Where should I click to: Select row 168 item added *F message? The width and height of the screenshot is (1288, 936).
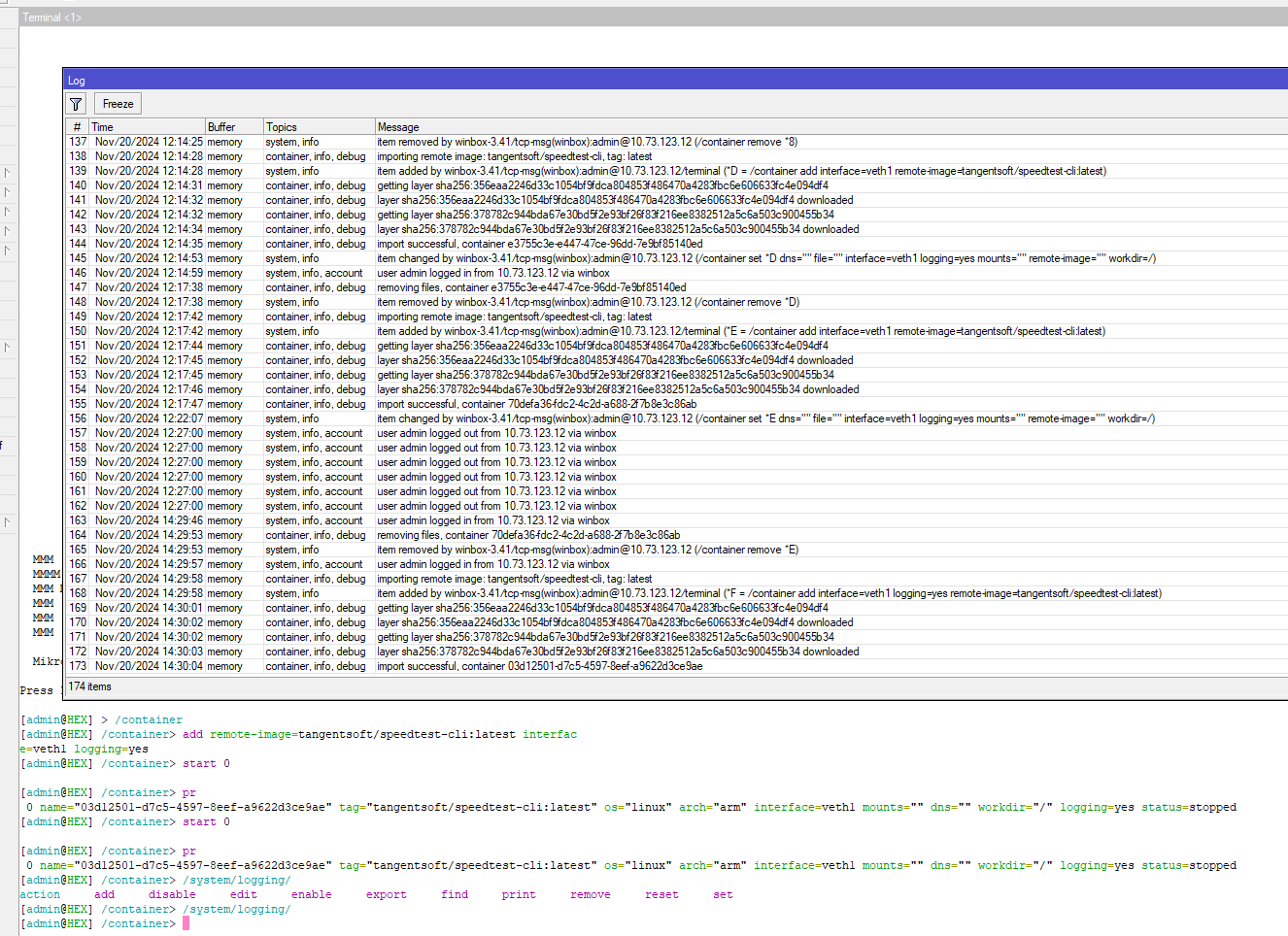[x=677, y=593]
